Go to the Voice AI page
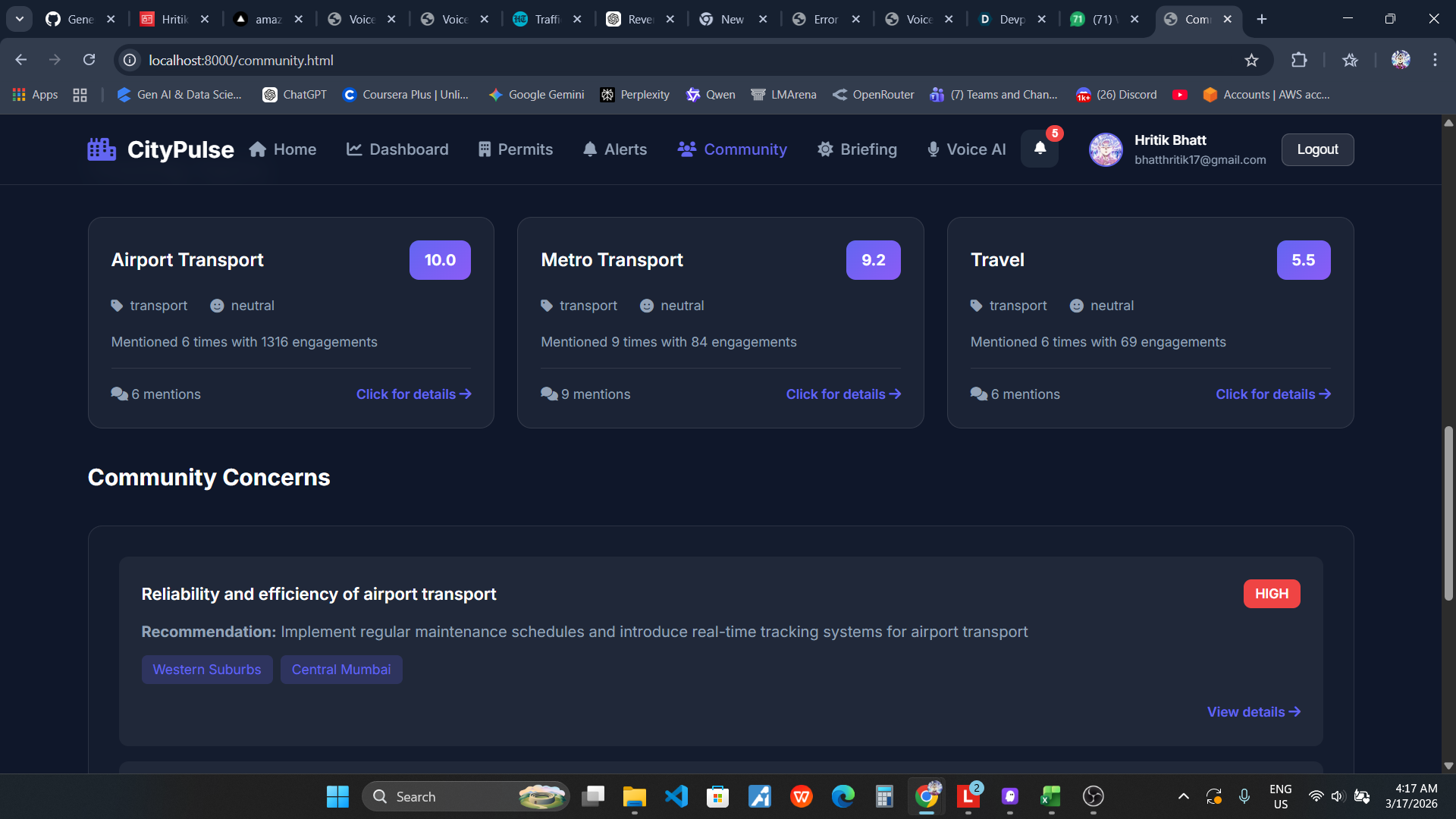The height and width of the screenshot is (819, 1456). 967,149
